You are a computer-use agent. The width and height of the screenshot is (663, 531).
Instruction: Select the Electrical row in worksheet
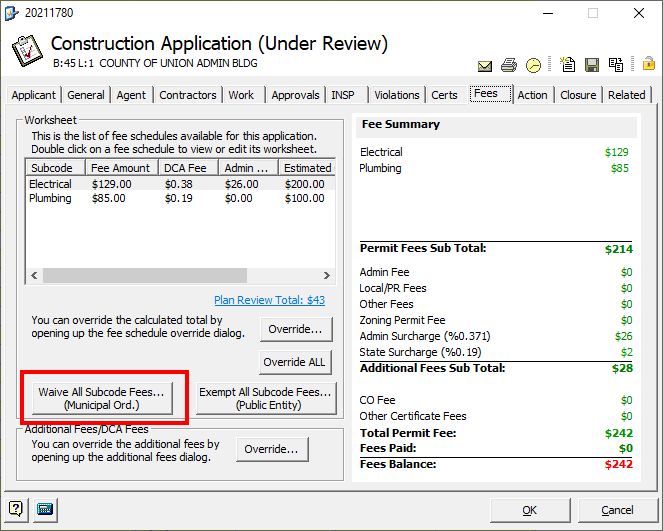click(181, 184)
